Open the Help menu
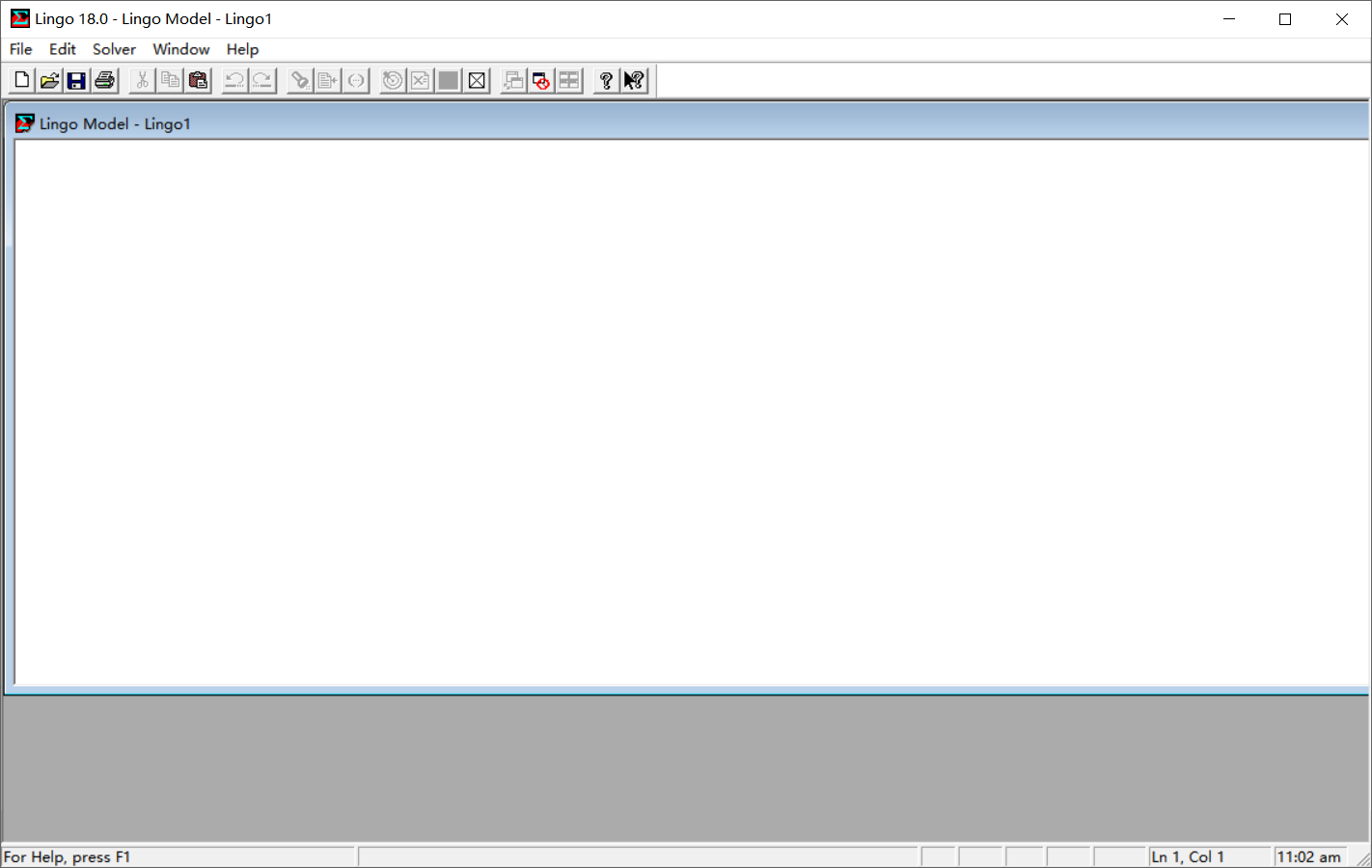The height and width of the screenshot is (868, 1372). [242, 49]
